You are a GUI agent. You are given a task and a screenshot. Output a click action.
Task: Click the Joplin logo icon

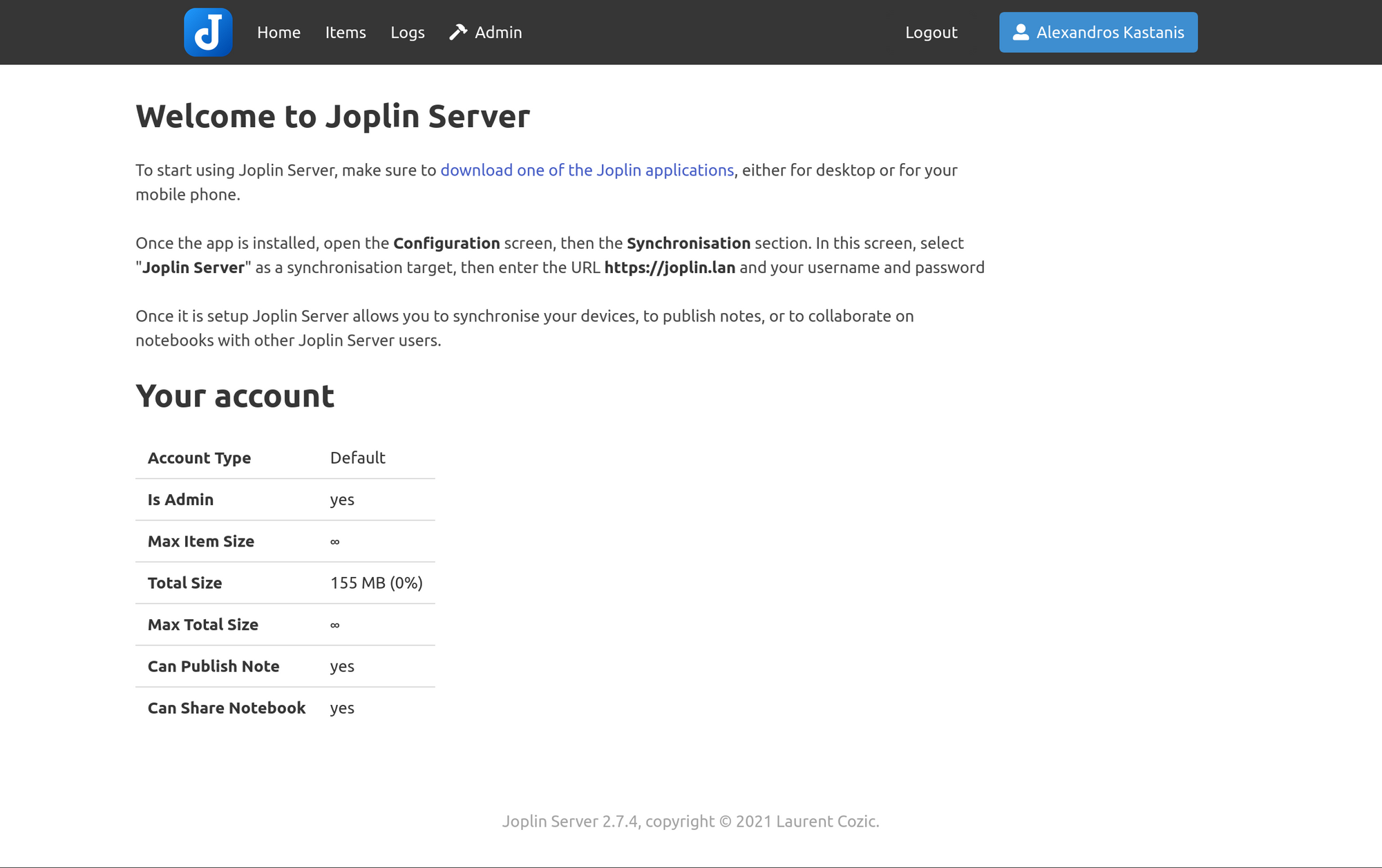[208, 32]
